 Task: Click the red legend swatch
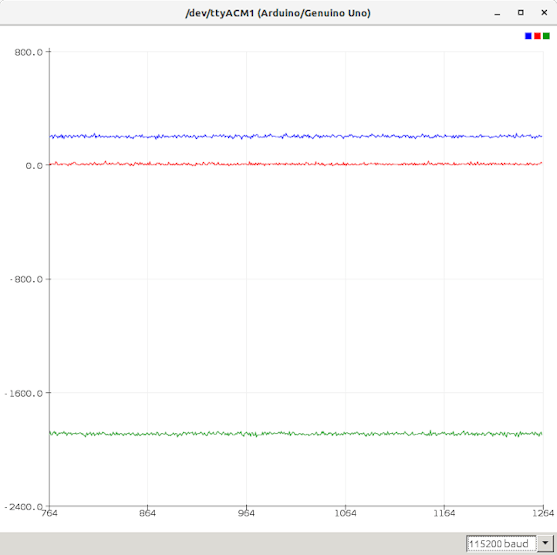point(537,36)
